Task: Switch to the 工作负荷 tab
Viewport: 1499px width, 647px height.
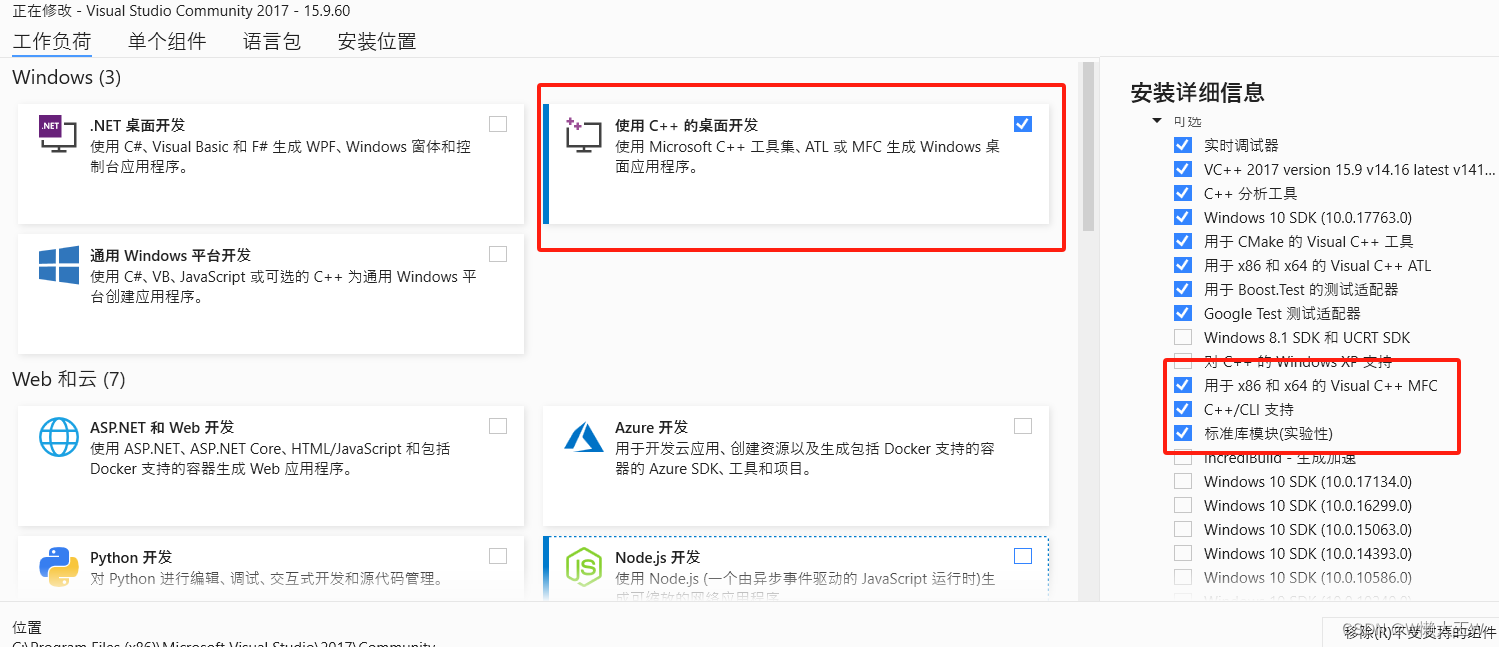Action: (52, 42)
